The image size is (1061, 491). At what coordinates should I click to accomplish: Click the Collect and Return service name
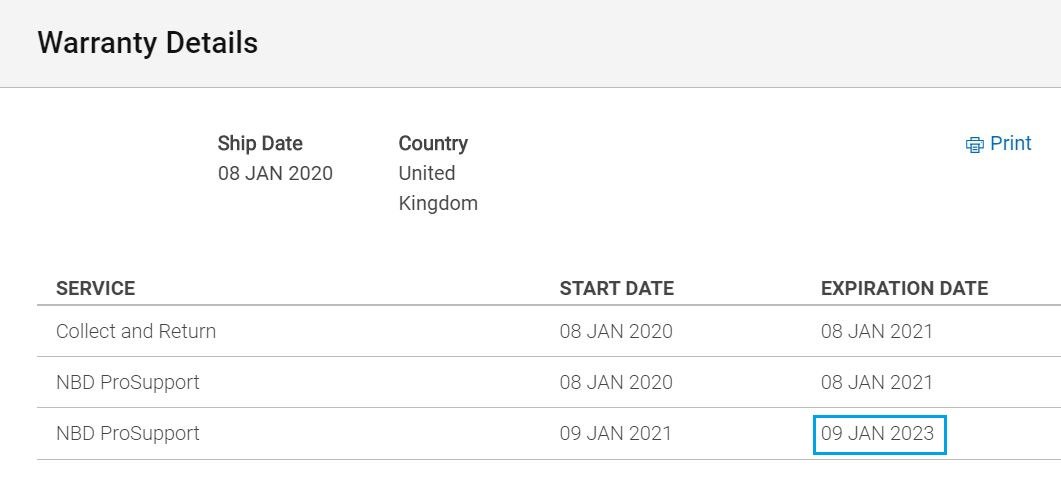tap(136, 331)
